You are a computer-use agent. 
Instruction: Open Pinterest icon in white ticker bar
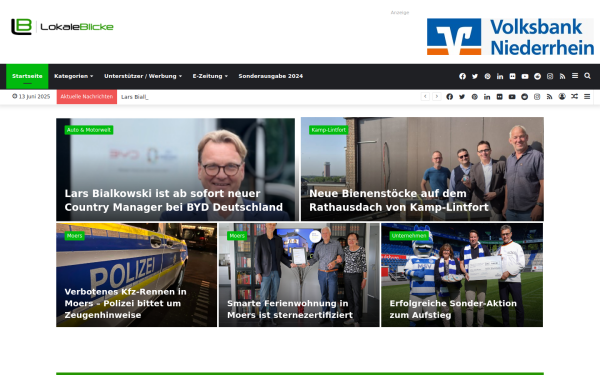474,97
